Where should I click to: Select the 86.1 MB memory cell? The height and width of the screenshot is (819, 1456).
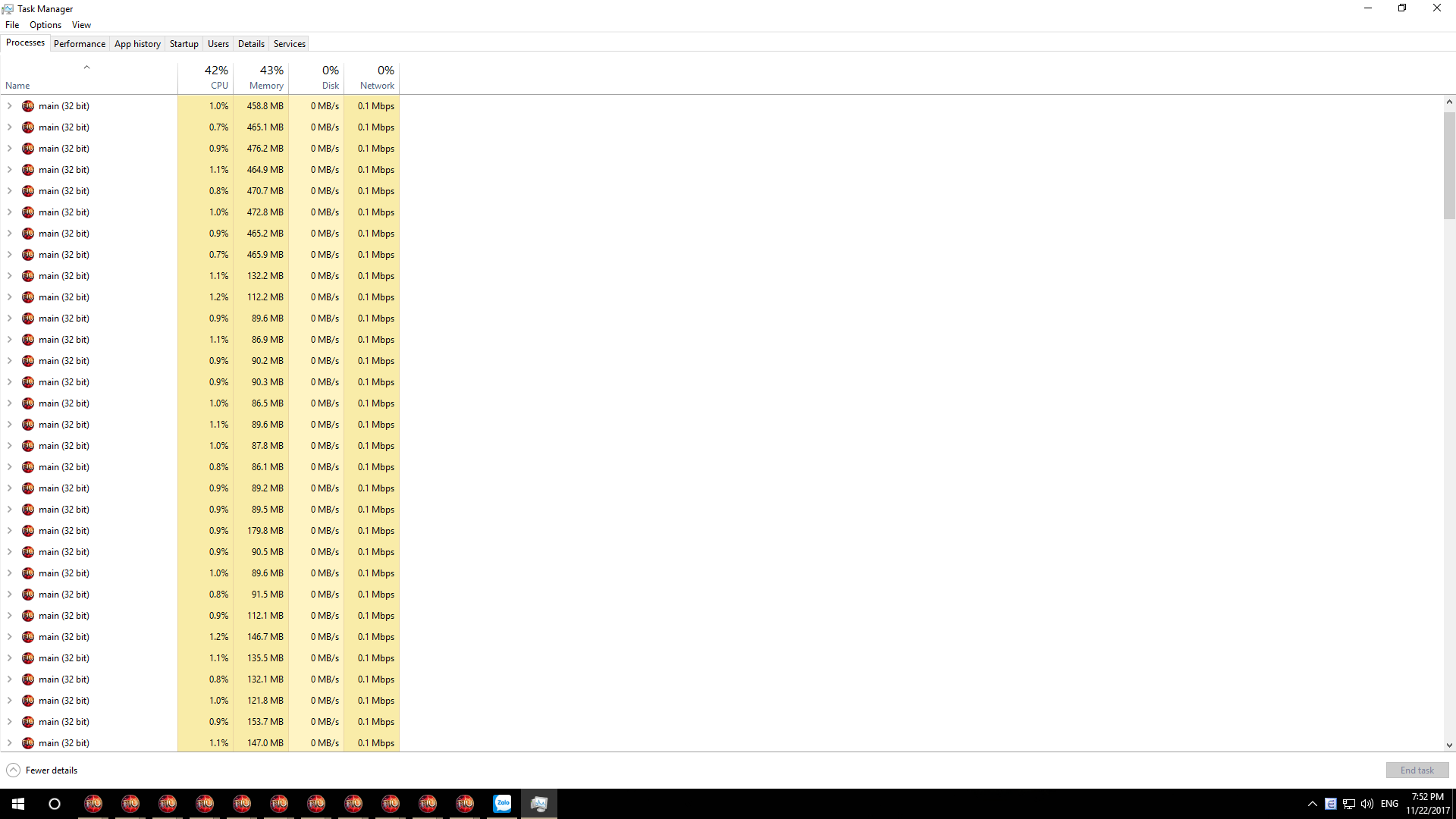(x=261, y=467)
